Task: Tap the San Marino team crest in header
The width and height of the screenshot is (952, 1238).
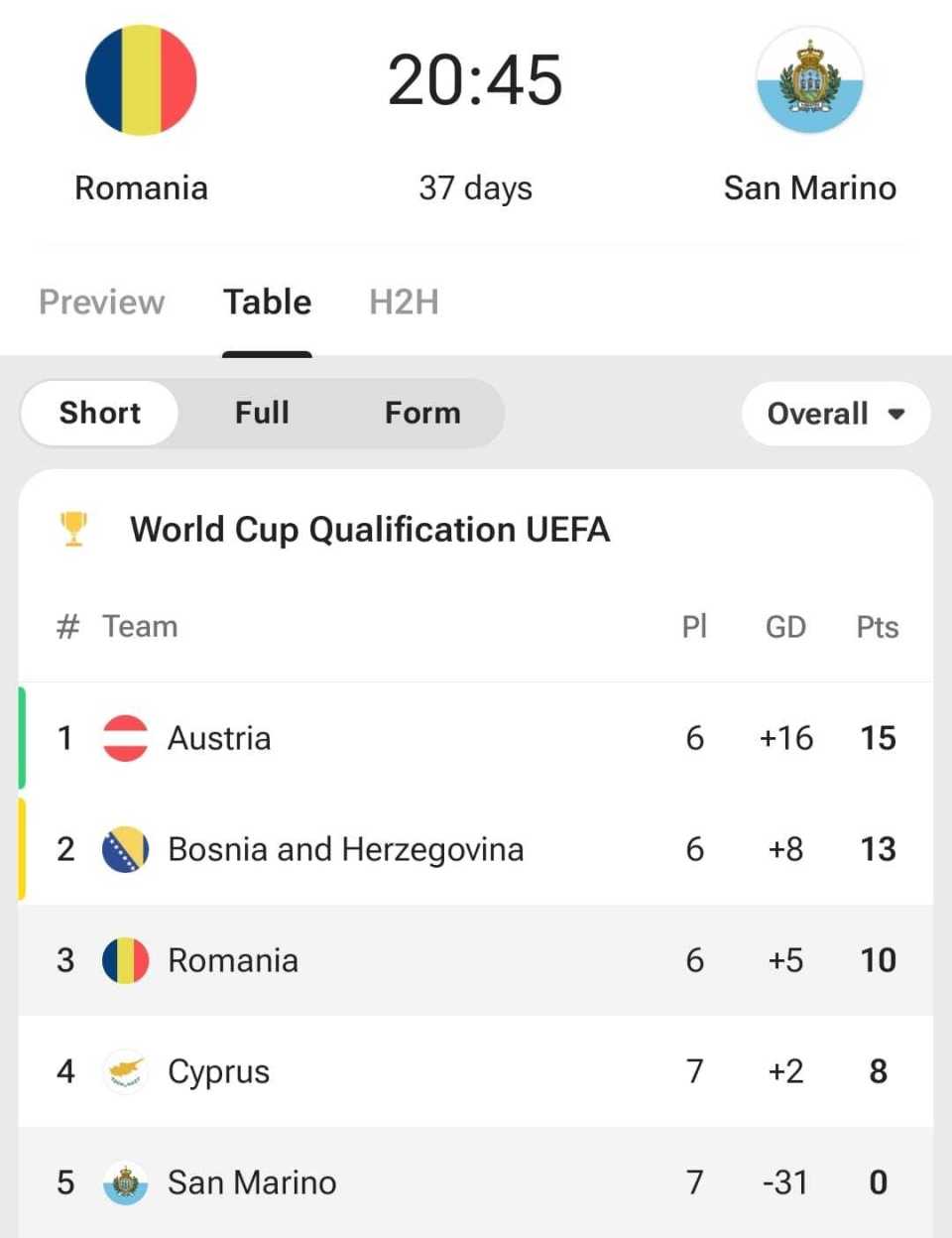Action: point(809,80)
